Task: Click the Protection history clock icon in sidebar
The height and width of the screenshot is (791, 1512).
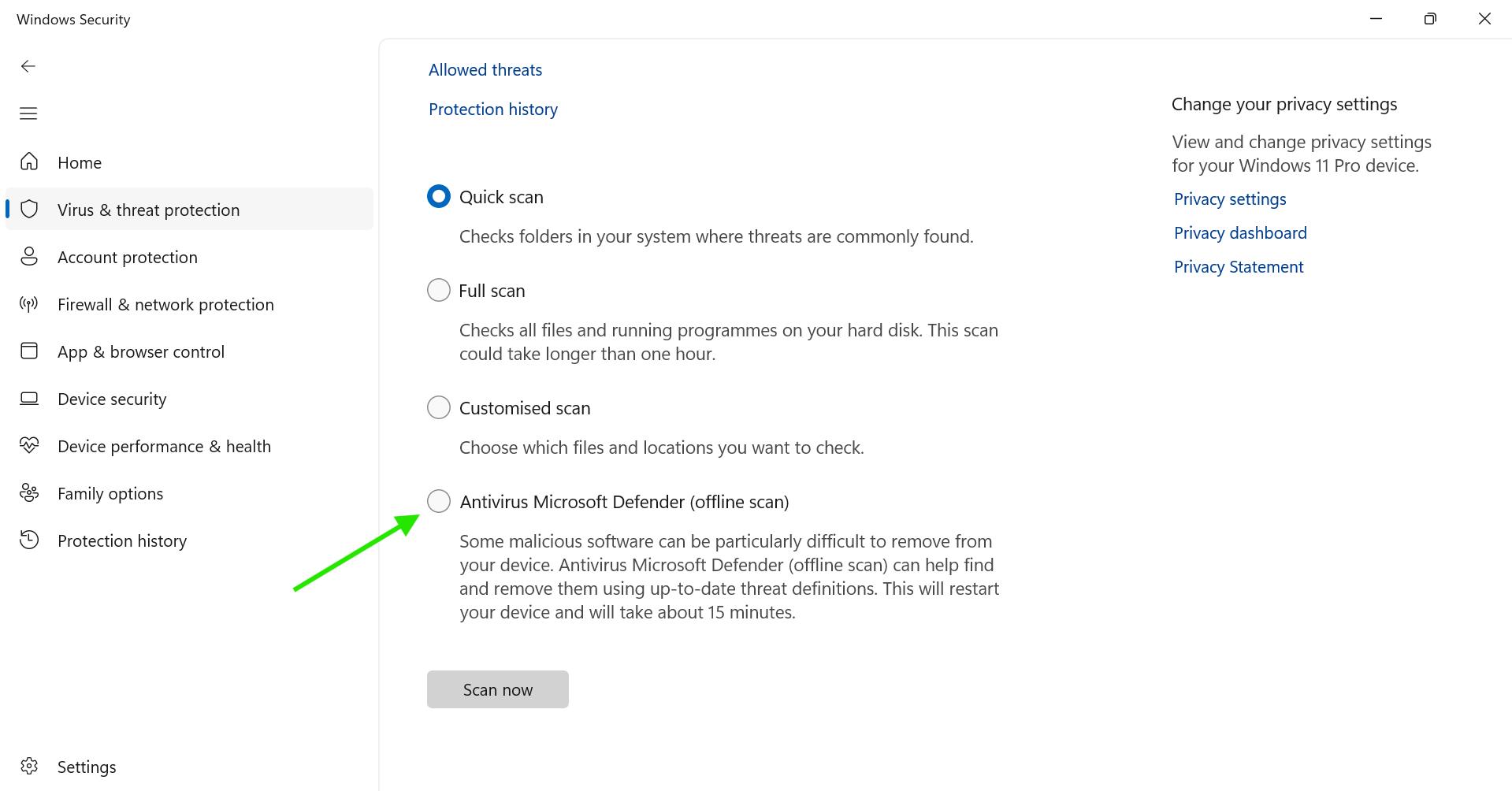Action: coord(29,540)
